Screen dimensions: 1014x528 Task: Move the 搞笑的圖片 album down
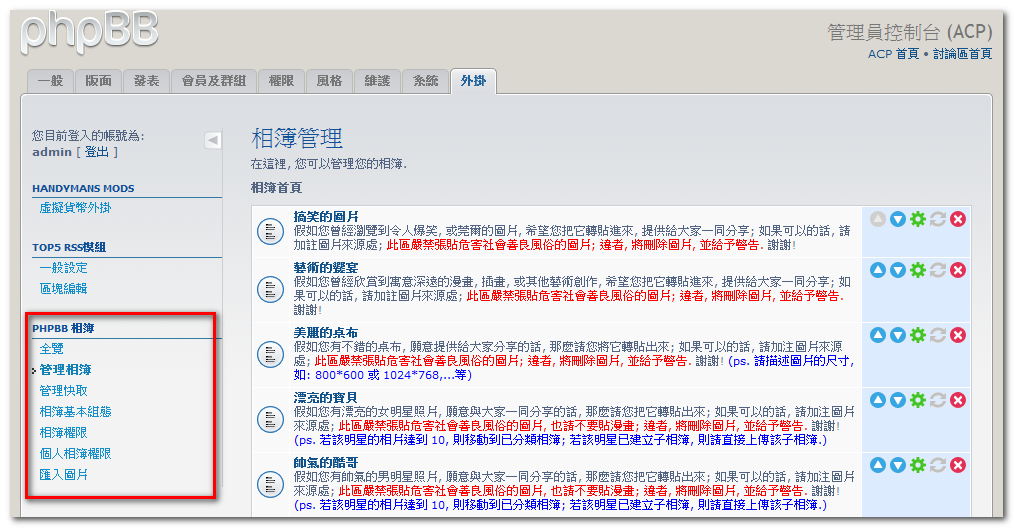pos(898,219)
